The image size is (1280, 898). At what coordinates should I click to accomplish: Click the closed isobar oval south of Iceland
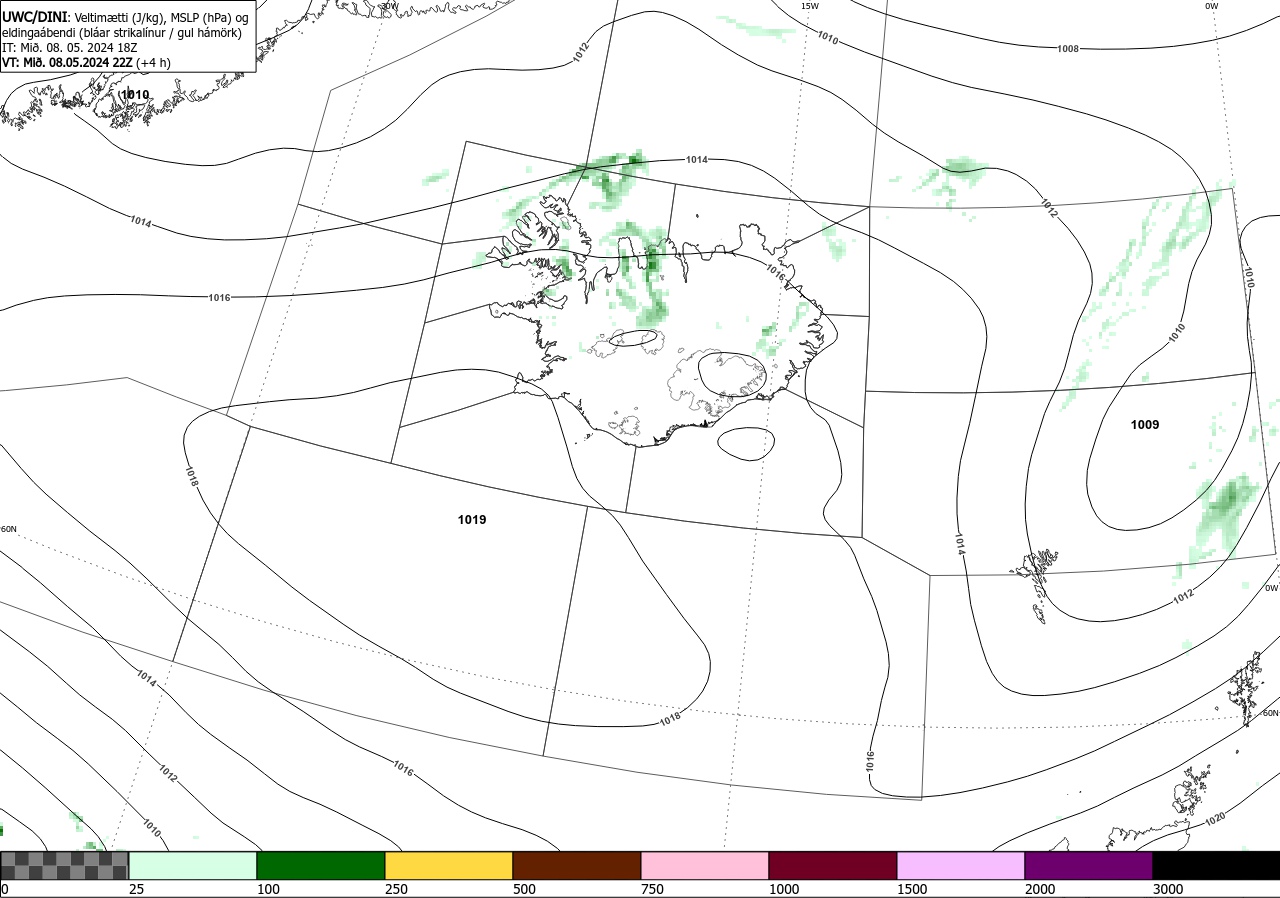(747, 444)
